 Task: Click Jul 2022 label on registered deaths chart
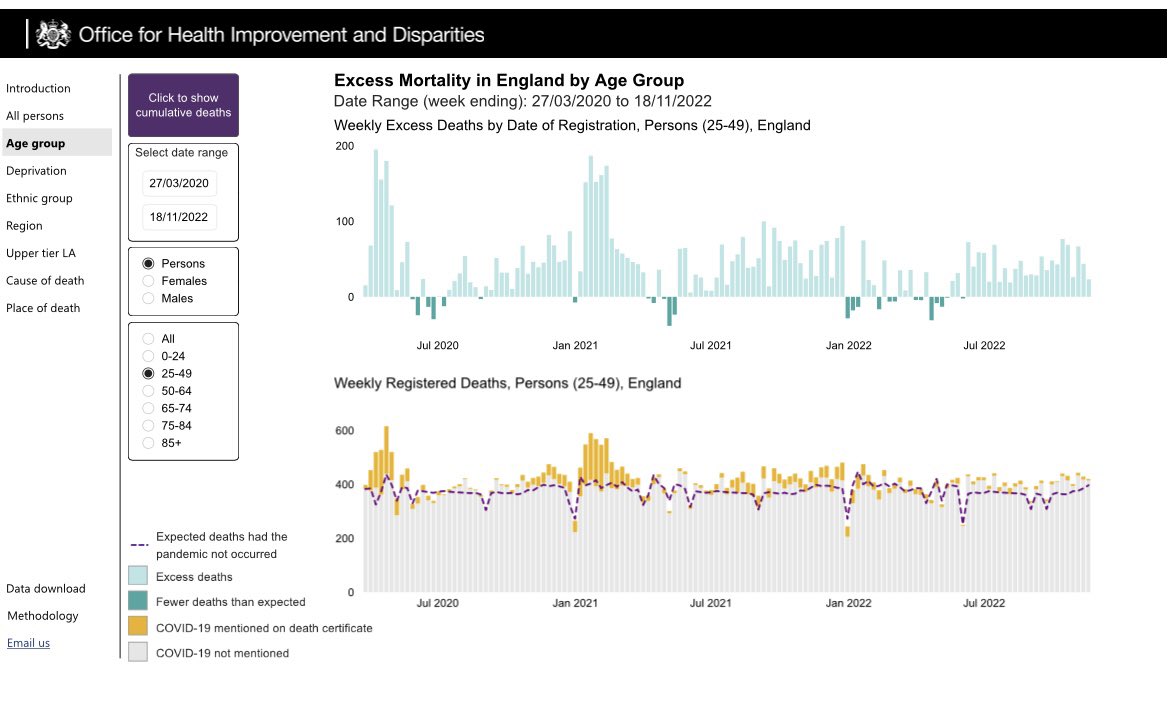coord(984,603)
